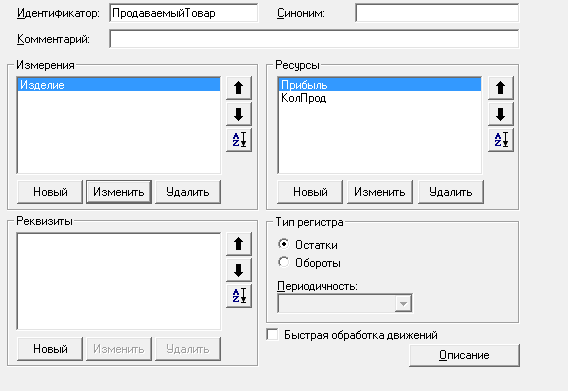Sort Измерения list alphabetically
Screen dimensions: 568x391
[238, 140]
